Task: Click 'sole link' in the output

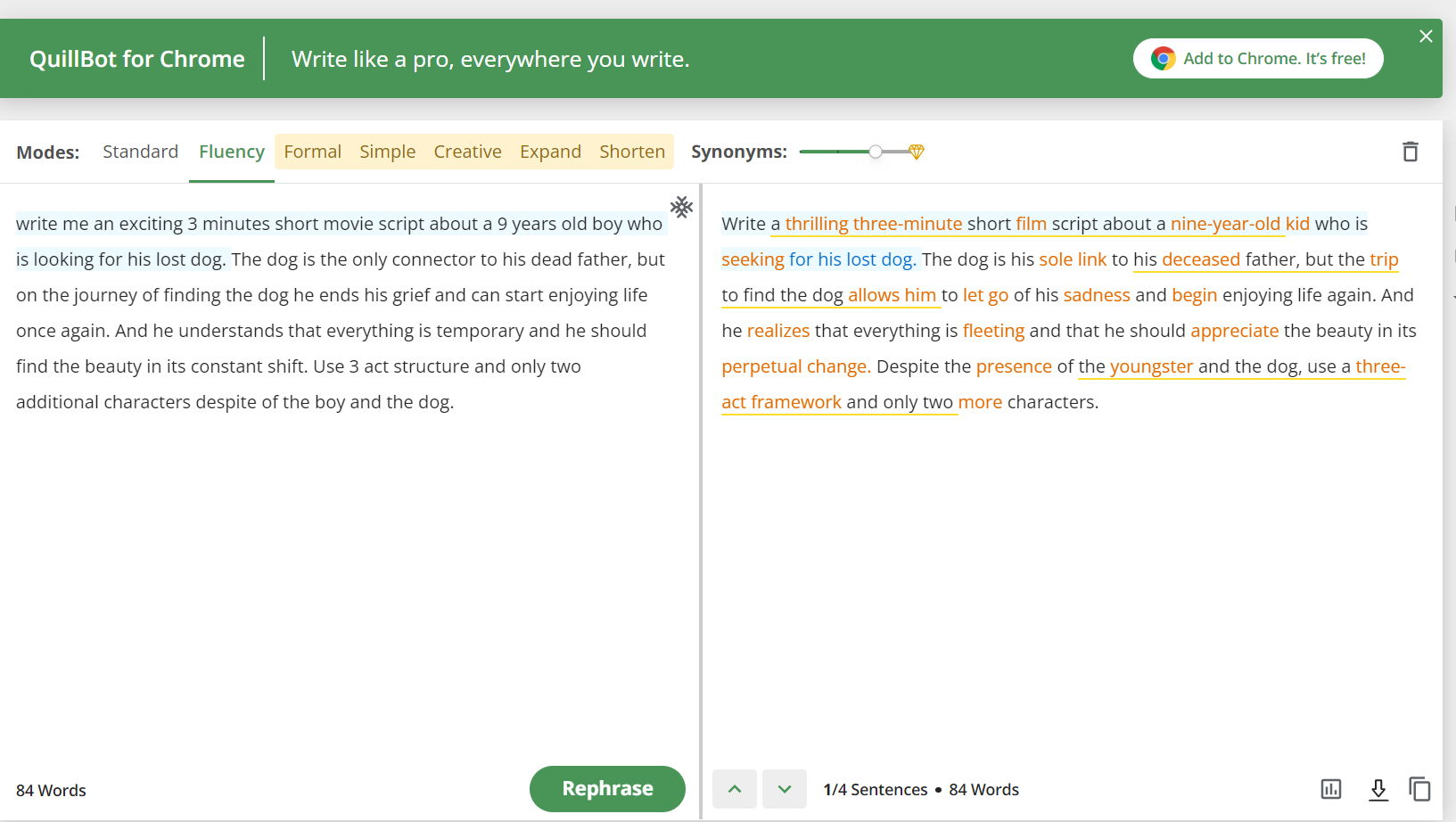Action: [1073, 259]
